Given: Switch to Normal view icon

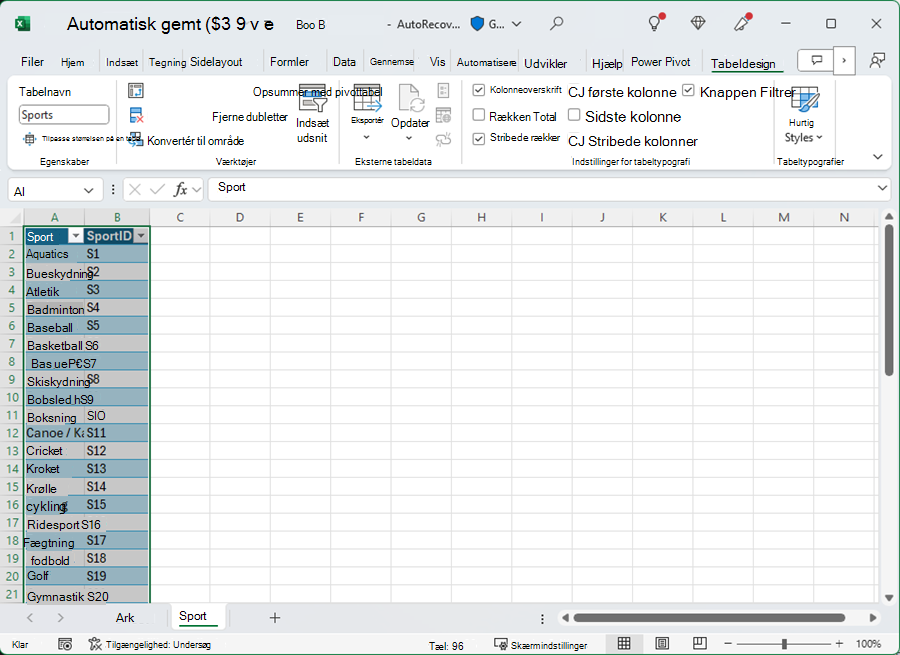Looking at the screenshot, I should pos(624,644).
